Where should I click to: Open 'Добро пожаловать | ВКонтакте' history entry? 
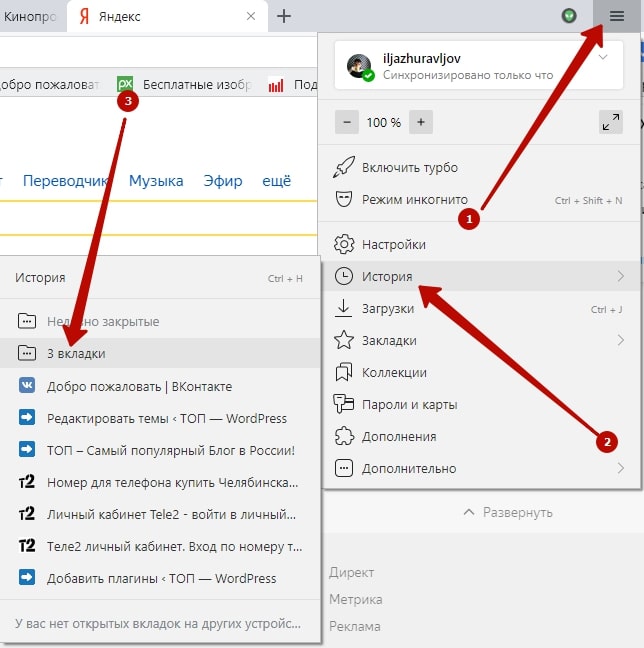tap(139, 386)
